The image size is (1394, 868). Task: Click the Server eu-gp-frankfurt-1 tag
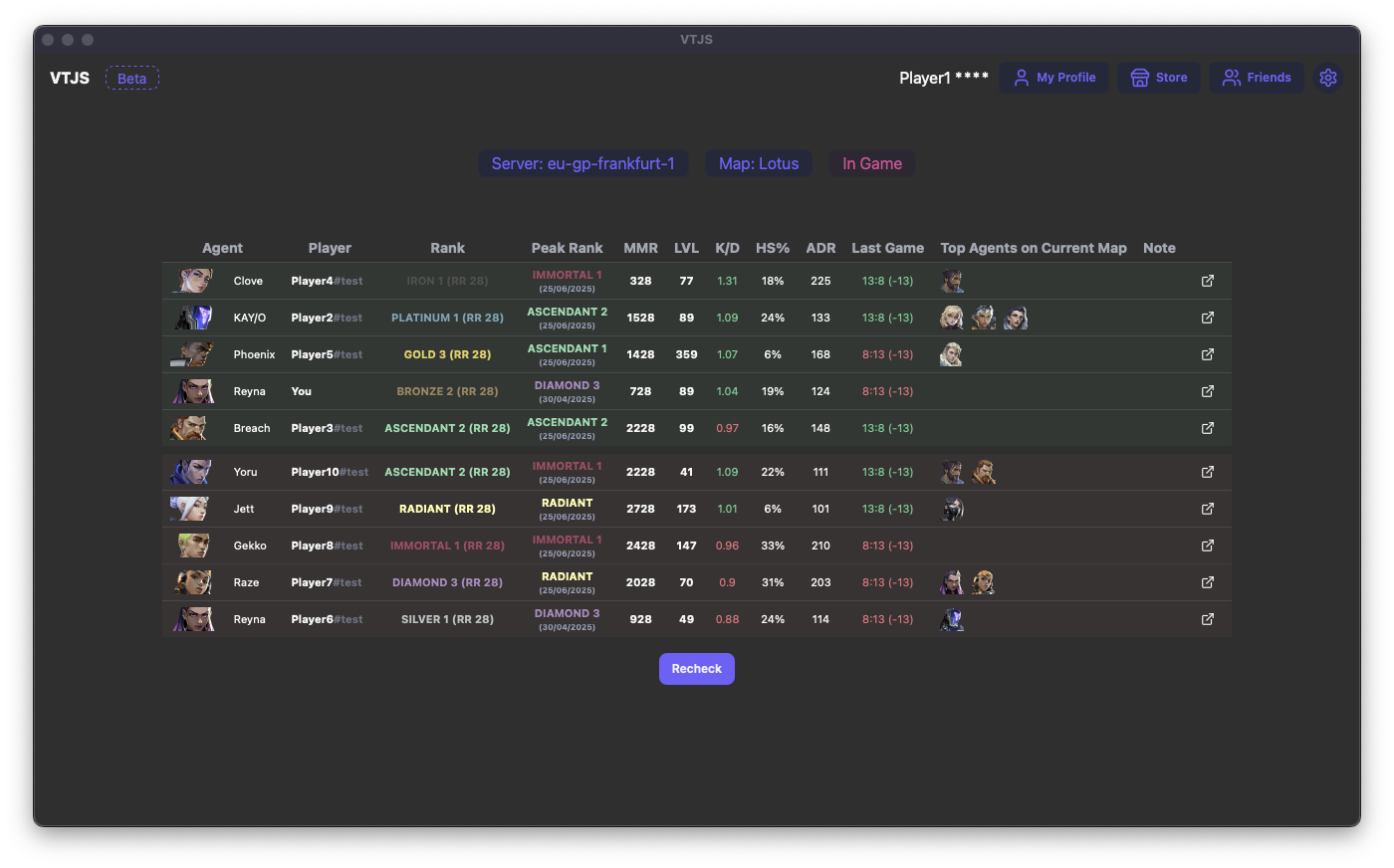click(583, 163)
